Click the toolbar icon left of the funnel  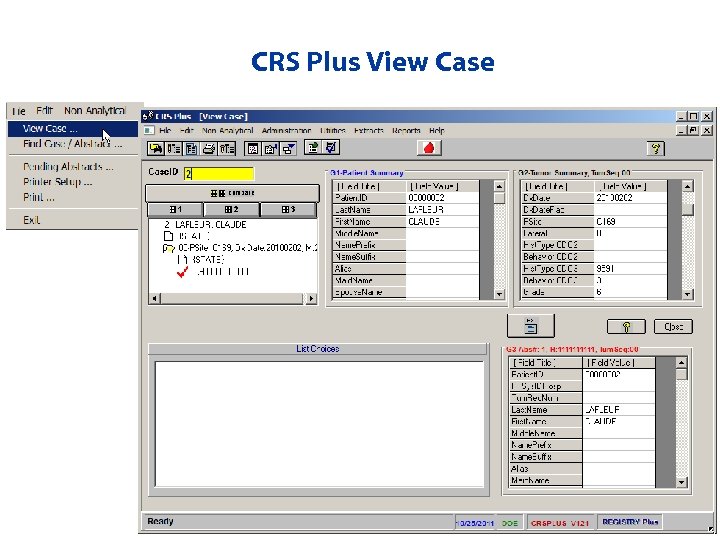click(x=271, y=148)
